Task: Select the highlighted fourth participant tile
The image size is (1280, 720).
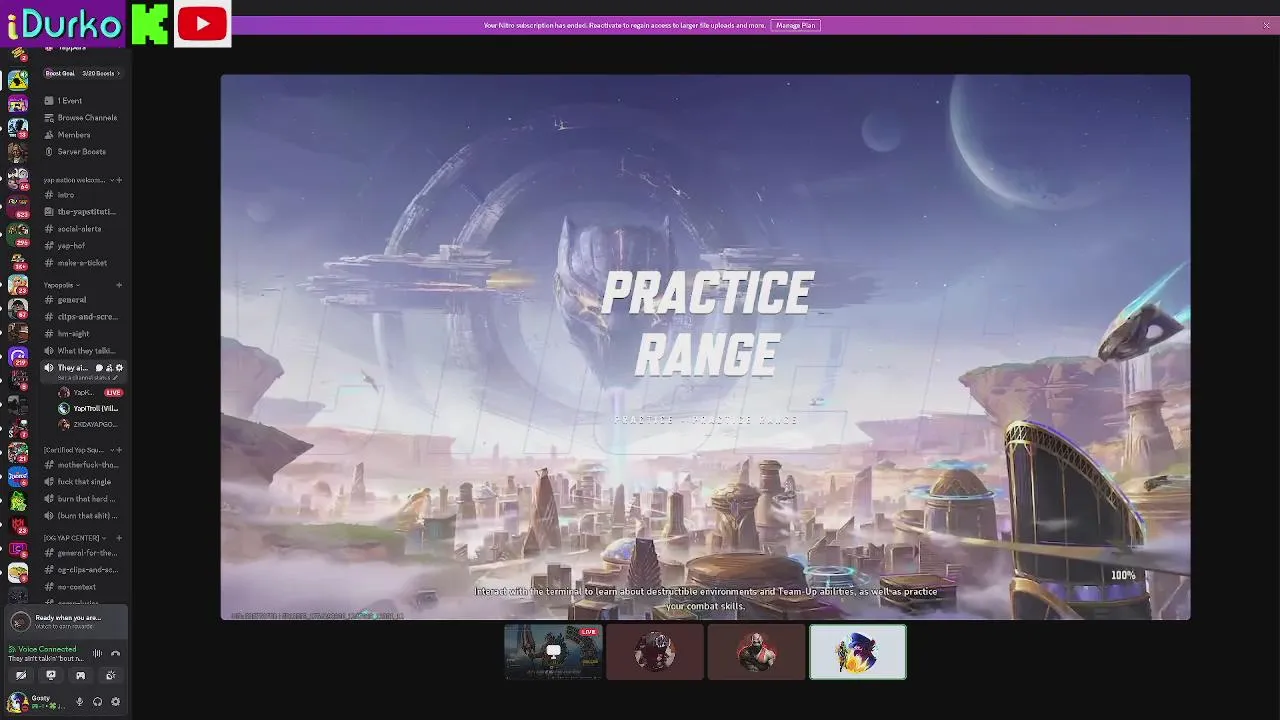Action: [x=858, y=652]
